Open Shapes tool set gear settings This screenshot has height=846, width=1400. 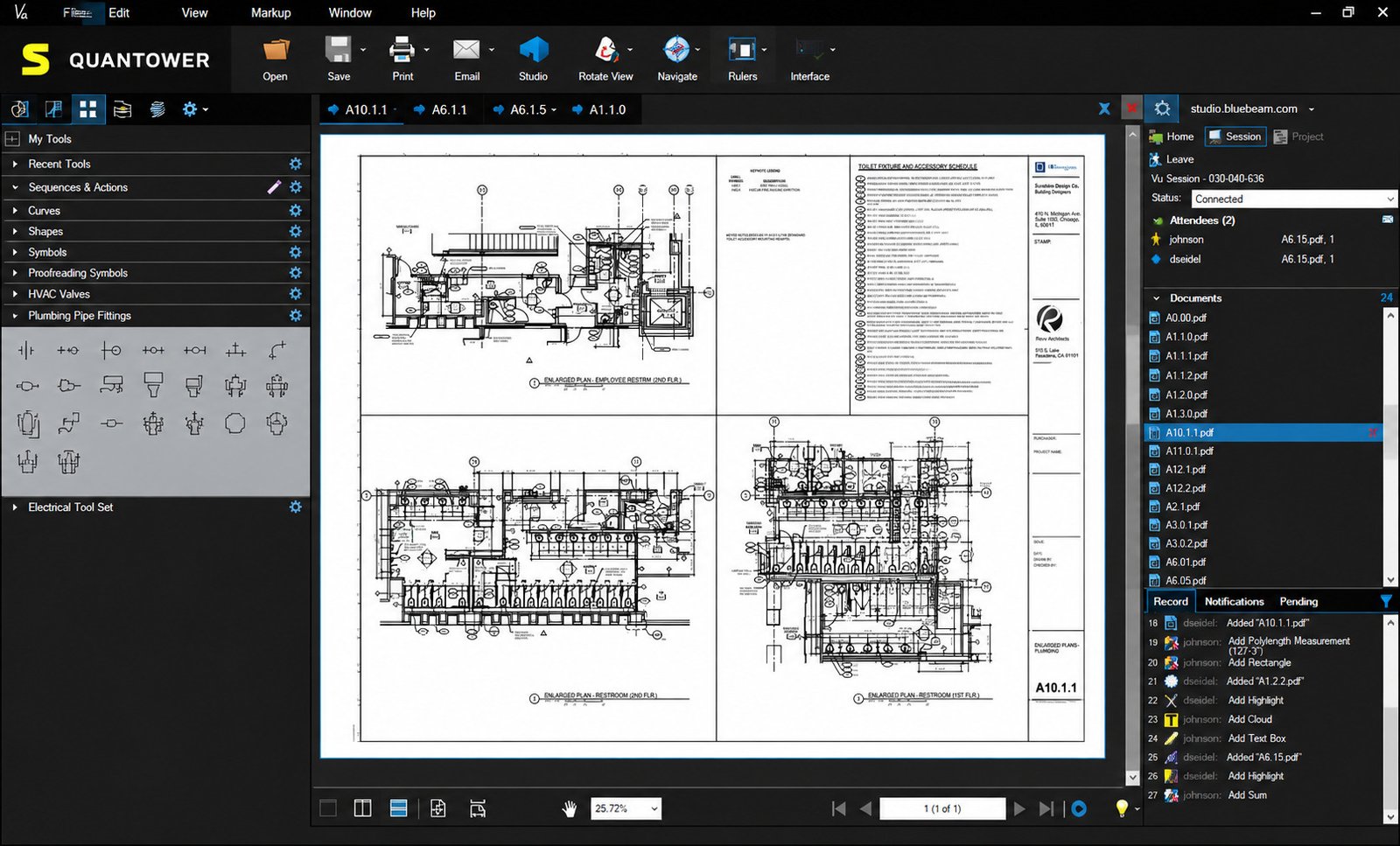(296, 231)
